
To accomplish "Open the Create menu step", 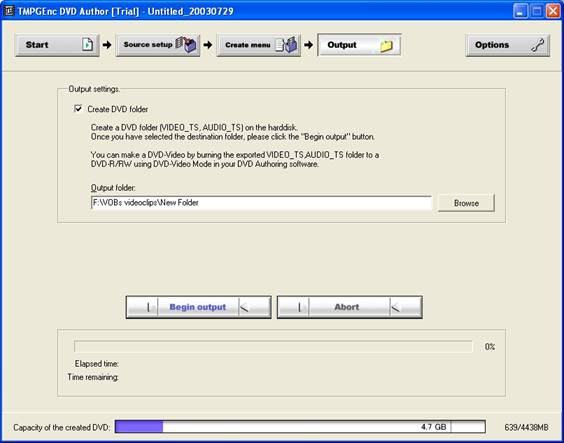I will 259,45.
